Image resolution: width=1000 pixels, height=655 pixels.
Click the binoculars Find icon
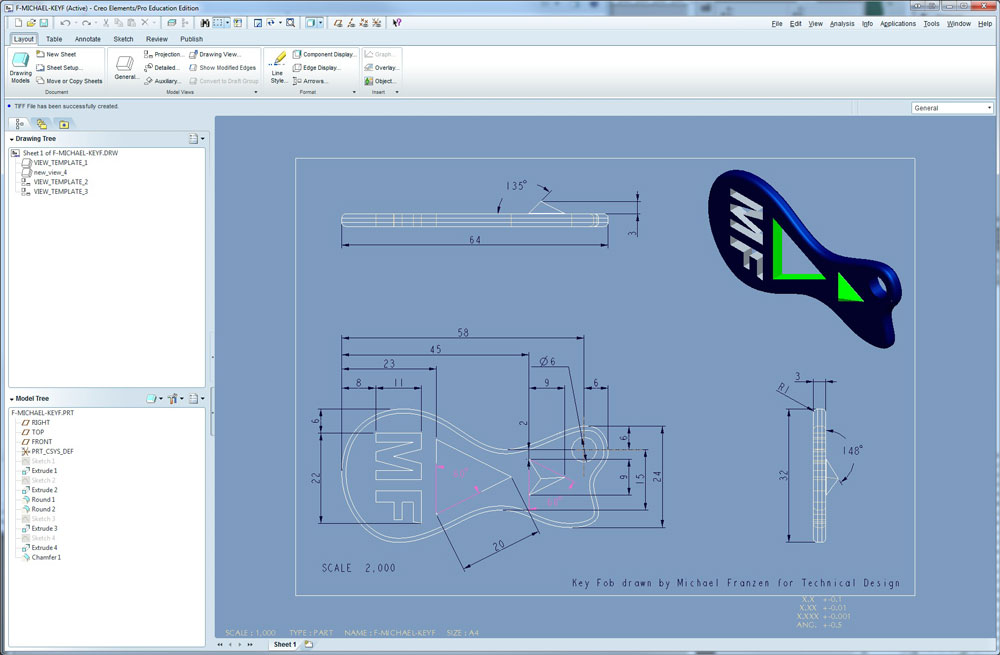click(x=205, y=23)
